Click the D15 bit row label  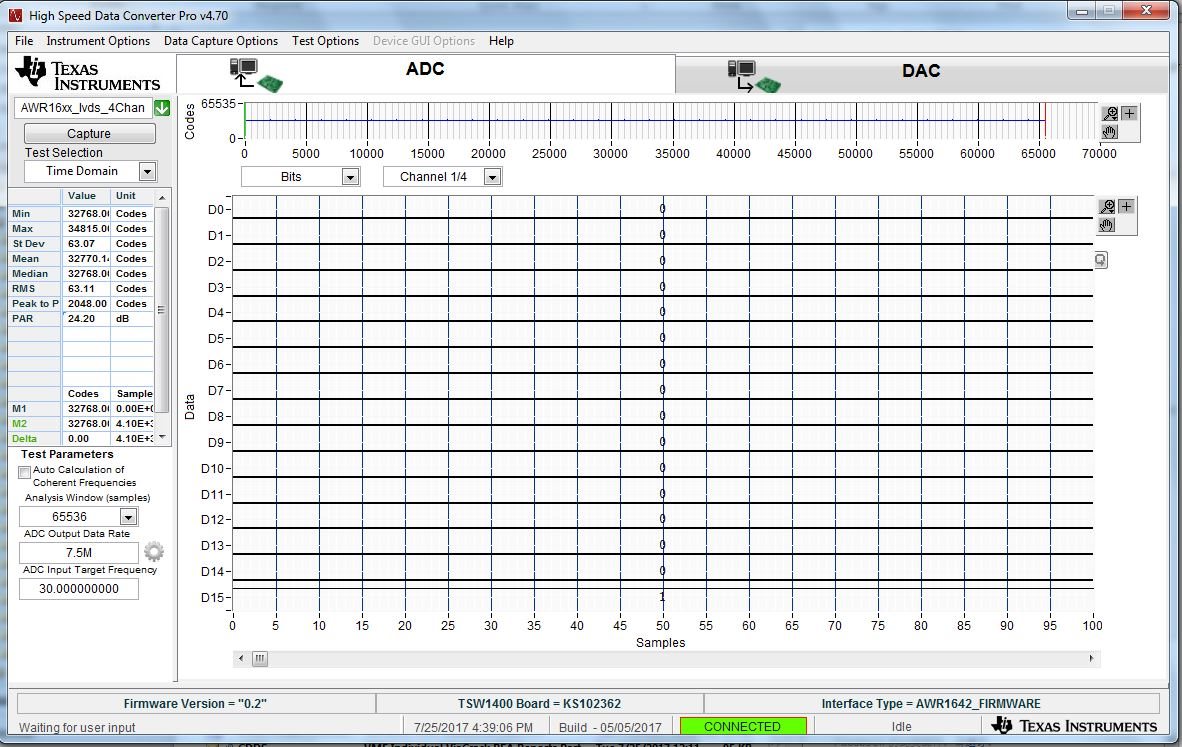(213, 598)
